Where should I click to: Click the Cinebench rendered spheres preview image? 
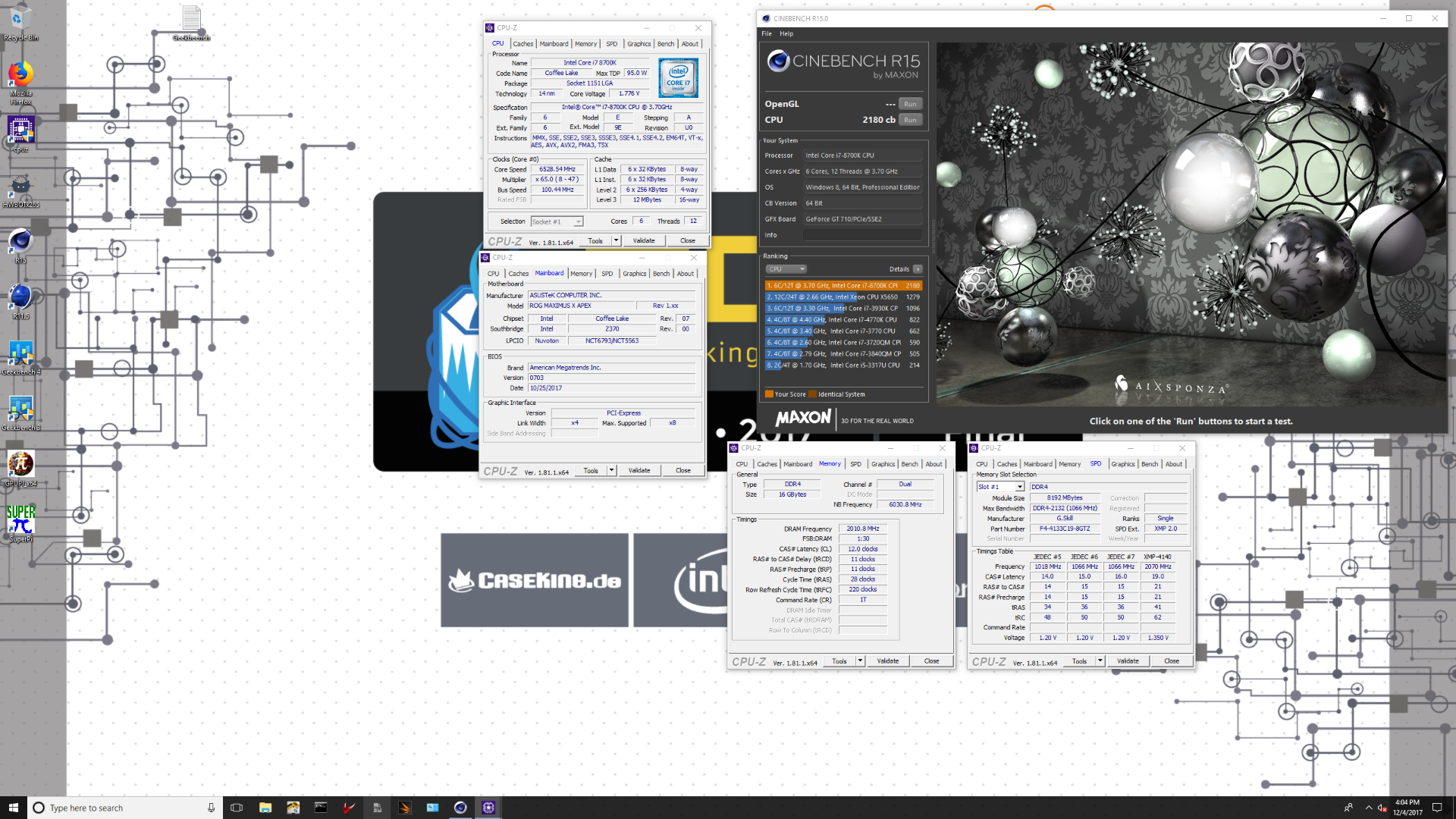pos(1191,224)
